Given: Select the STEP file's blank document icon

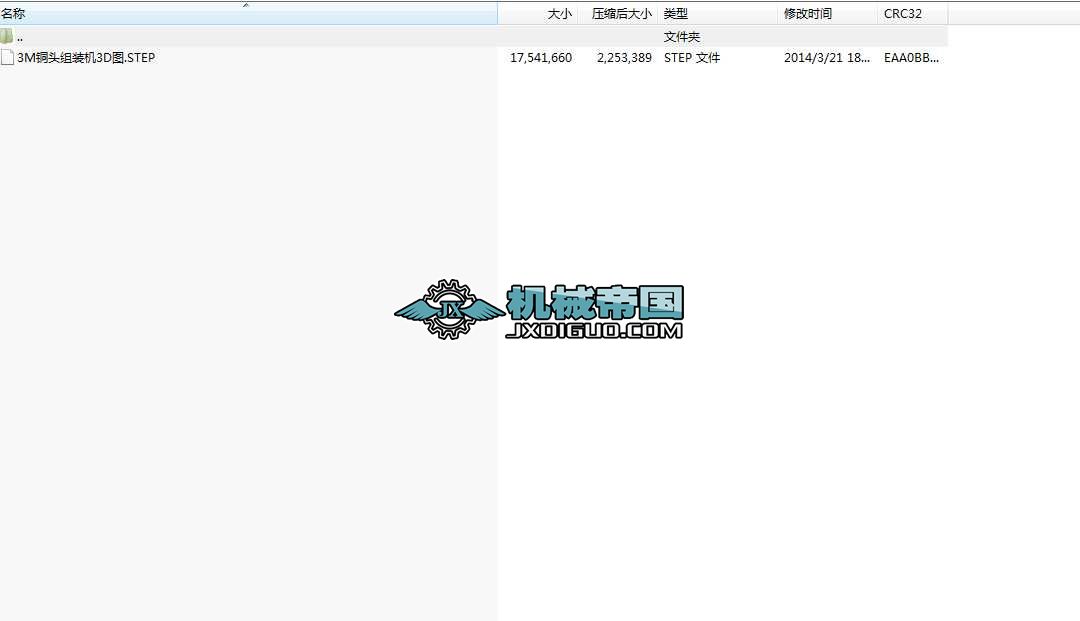Looking at the screenshot, I should tap(8, 58).
